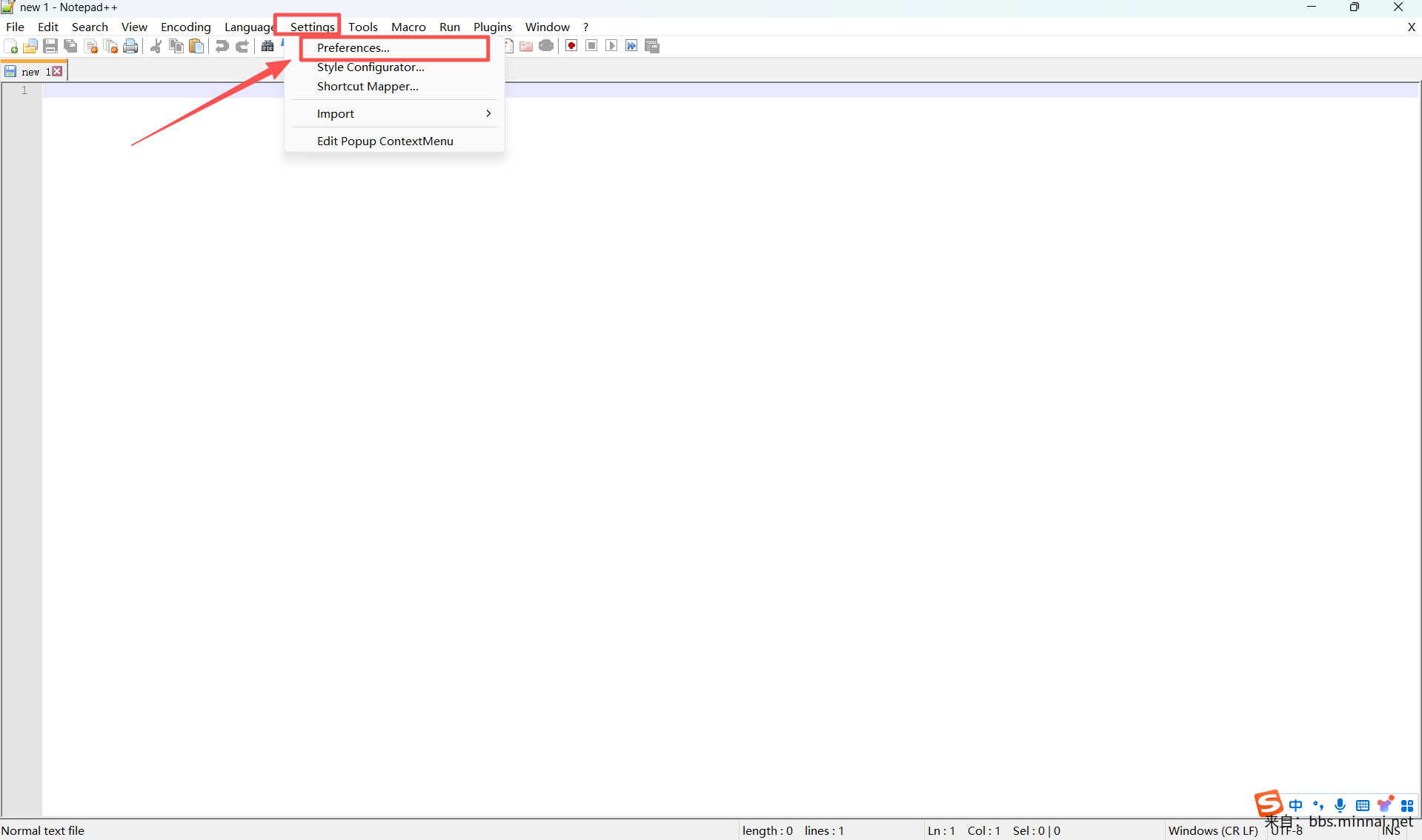This screenshot has width=1422, height=840.
Task: Click the Undo arrow icon
Action: 222,47
